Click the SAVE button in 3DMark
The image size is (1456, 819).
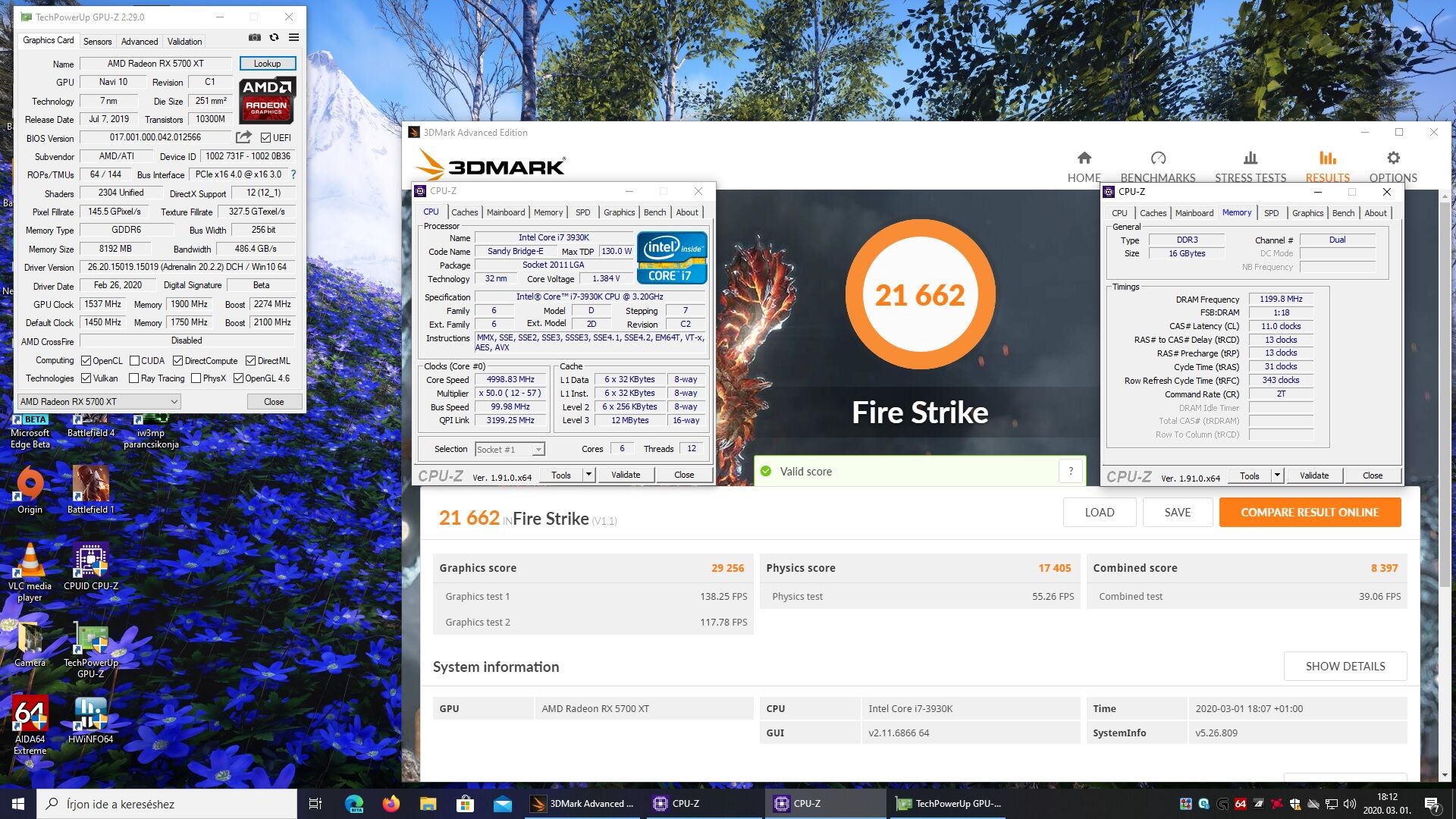pos(1177,512)
